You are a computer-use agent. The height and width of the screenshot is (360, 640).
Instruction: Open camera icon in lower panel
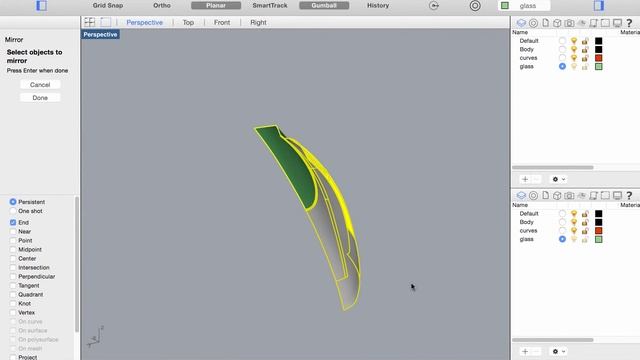tap(569, 196)
